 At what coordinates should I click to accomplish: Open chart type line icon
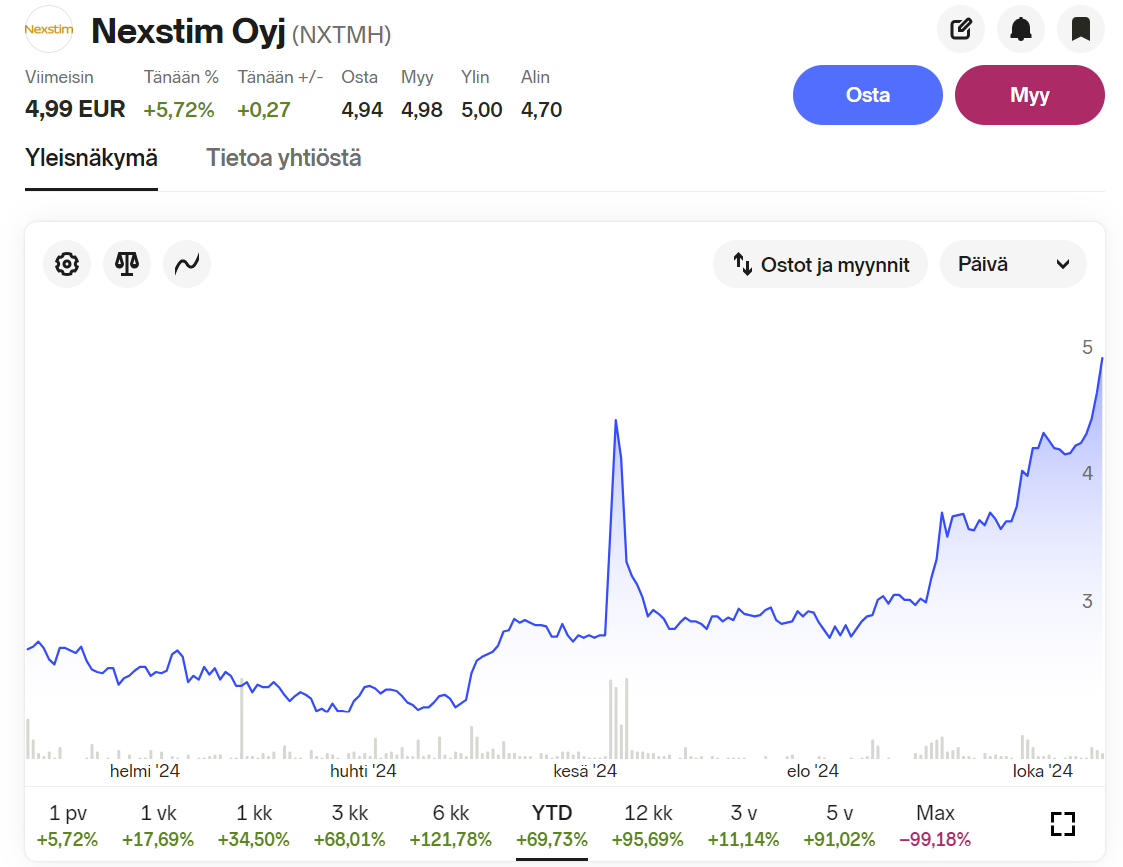(x=187, y=264)
